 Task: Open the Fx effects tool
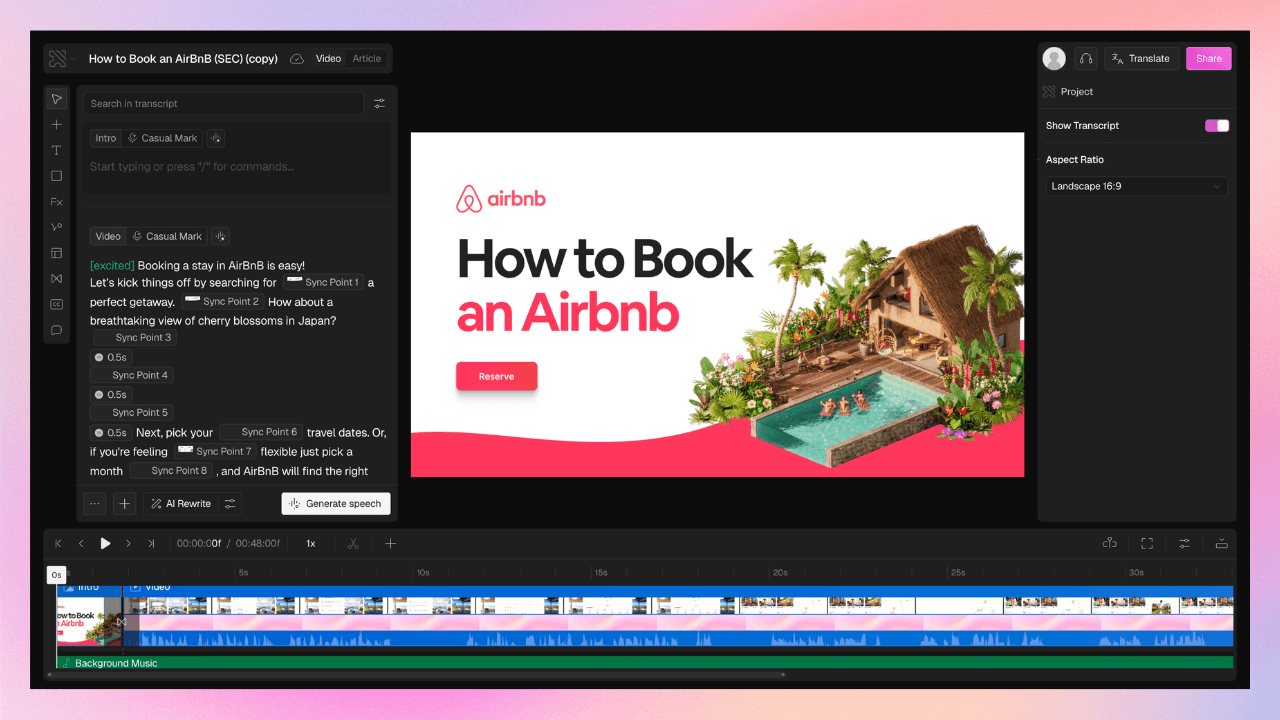pyautogui.click(x=57, y=202)
